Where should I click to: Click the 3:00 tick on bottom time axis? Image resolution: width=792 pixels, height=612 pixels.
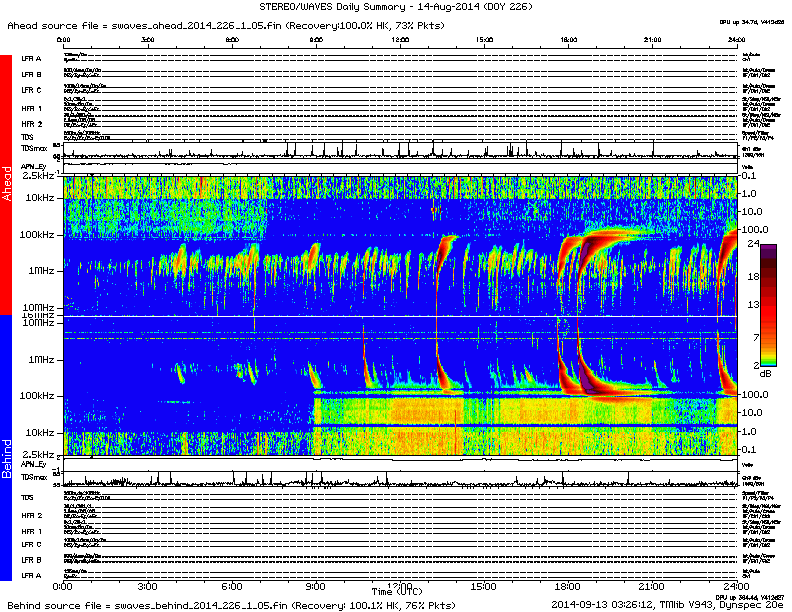click(x=147, y=586)
